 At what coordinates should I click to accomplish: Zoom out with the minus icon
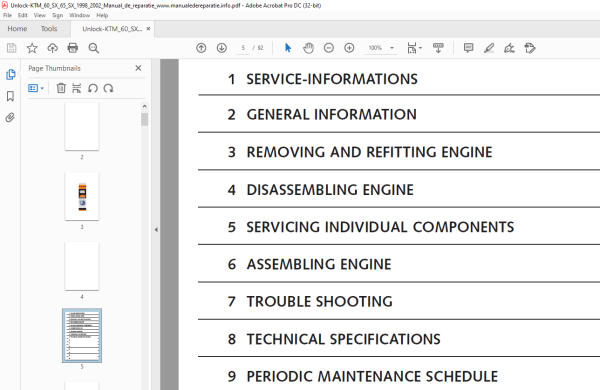click(x=329, y=48)
